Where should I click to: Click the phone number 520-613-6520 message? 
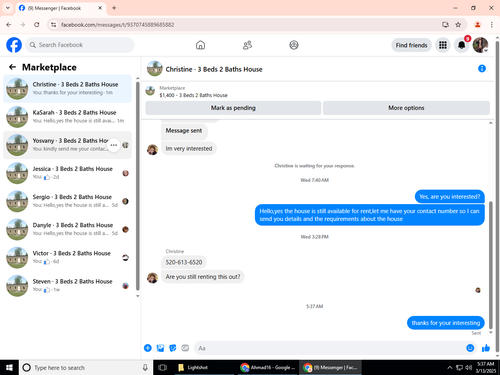(184, 262)
